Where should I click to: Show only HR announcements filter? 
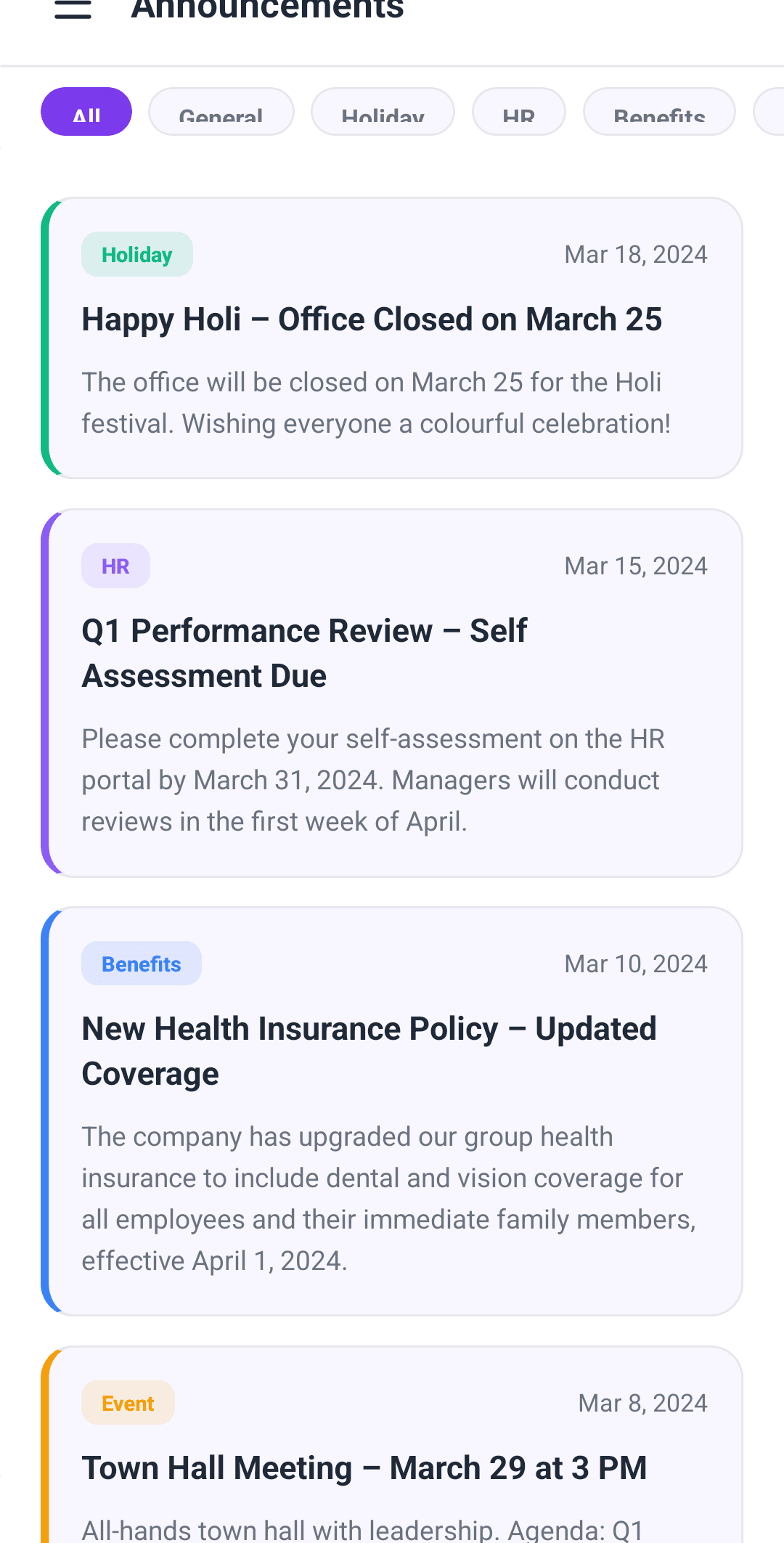pos(518,113)
